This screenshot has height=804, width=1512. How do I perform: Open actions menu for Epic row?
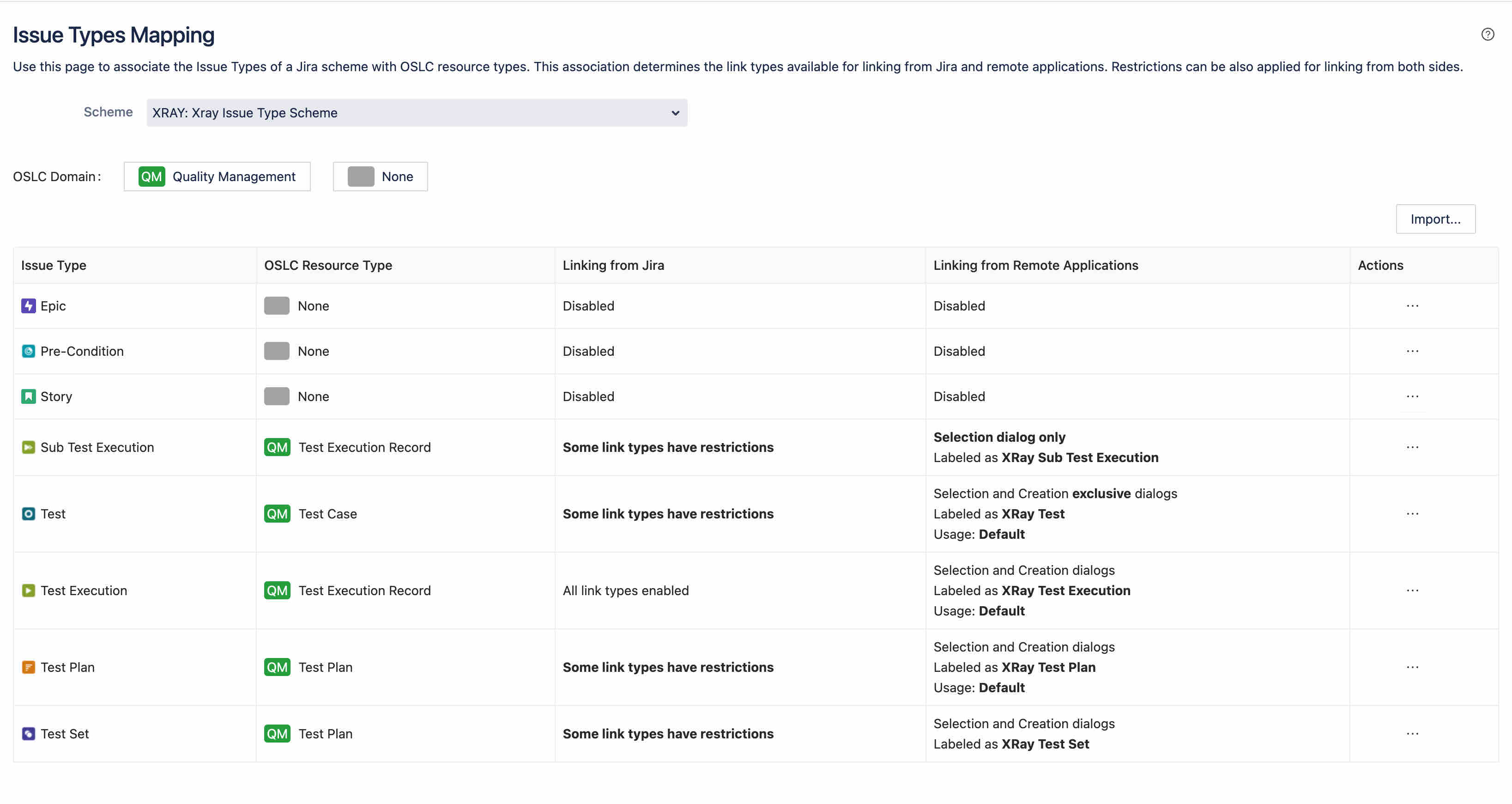coord(1412,306)
